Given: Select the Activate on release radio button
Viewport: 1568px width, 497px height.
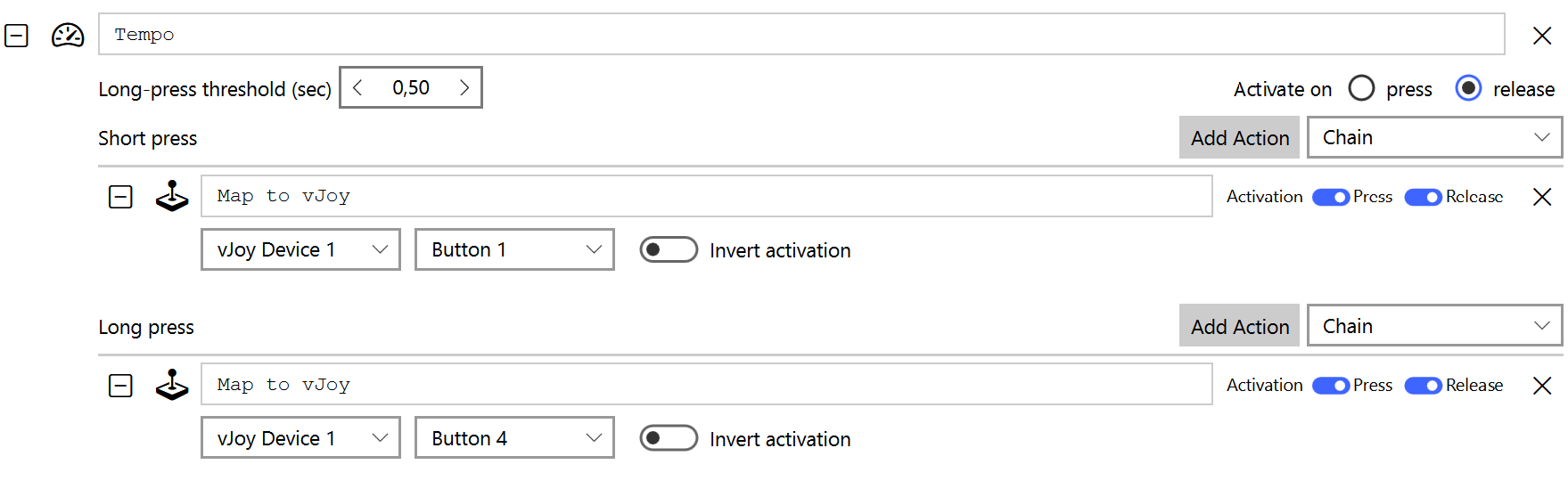Looking at the screenshot, I should (x=1468, y=88).
